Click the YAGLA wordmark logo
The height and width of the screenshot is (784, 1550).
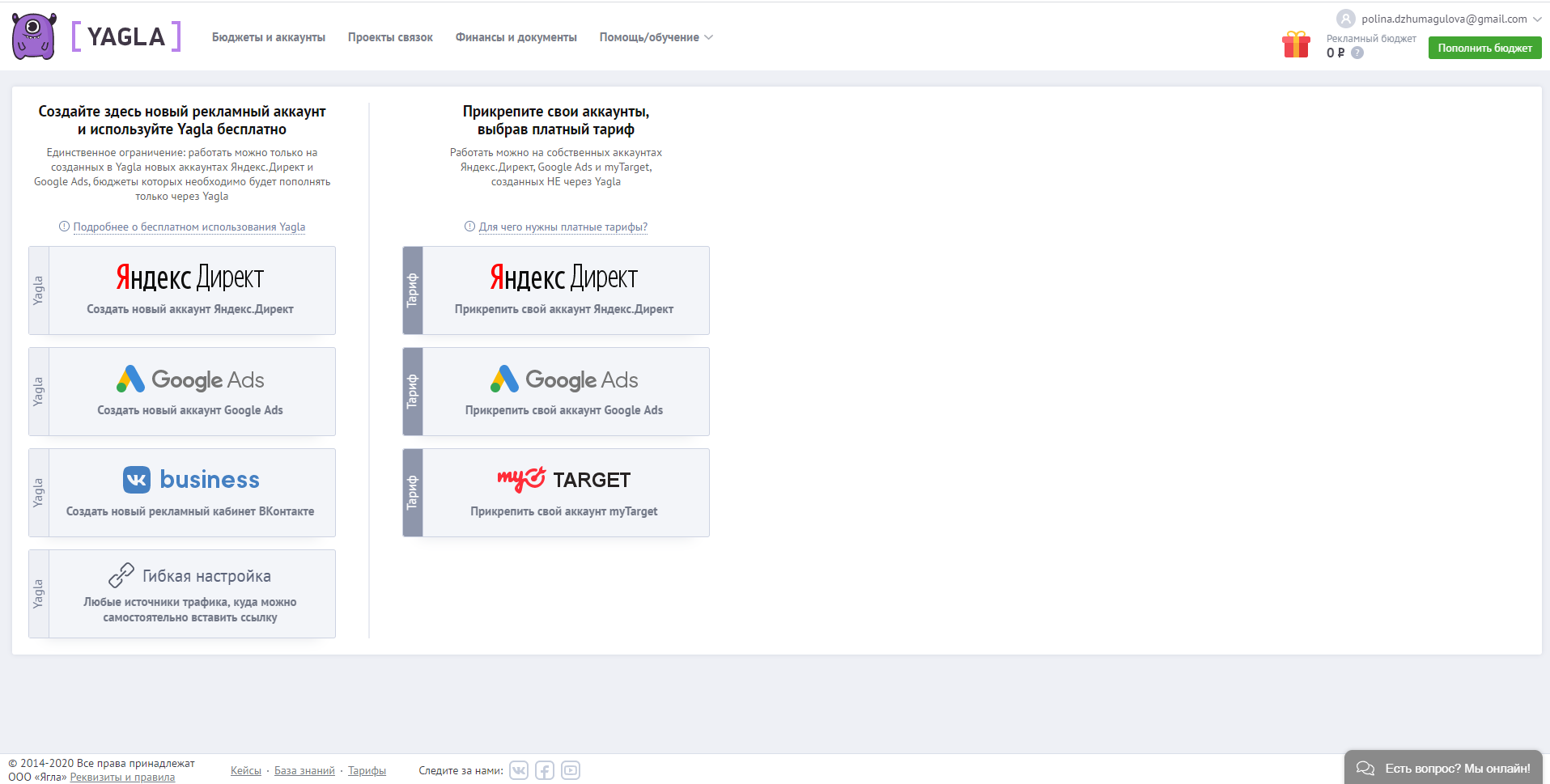[x=126, y=36]
